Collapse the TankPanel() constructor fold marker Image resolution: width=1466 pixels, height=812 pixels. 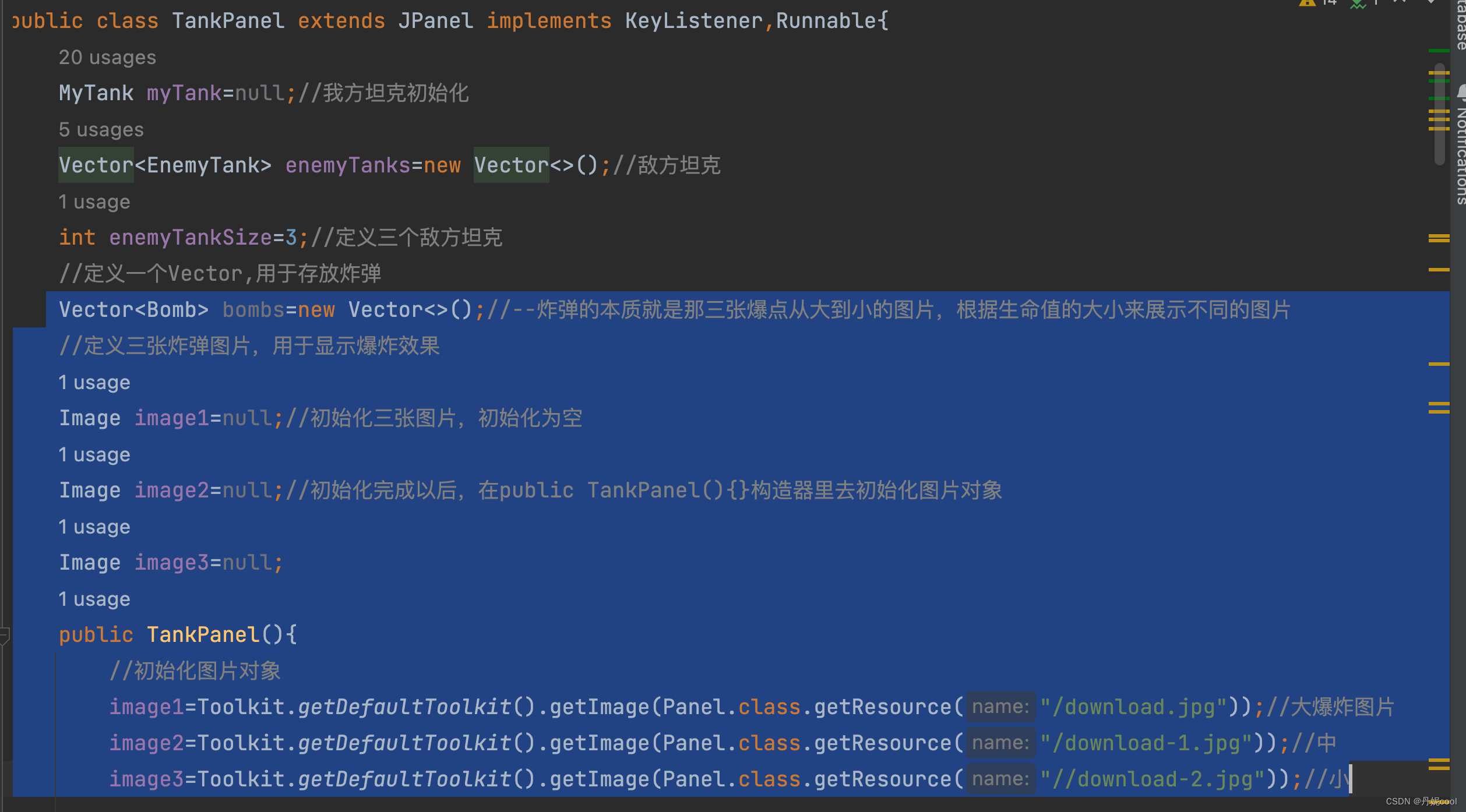click(x=5, y=635)
